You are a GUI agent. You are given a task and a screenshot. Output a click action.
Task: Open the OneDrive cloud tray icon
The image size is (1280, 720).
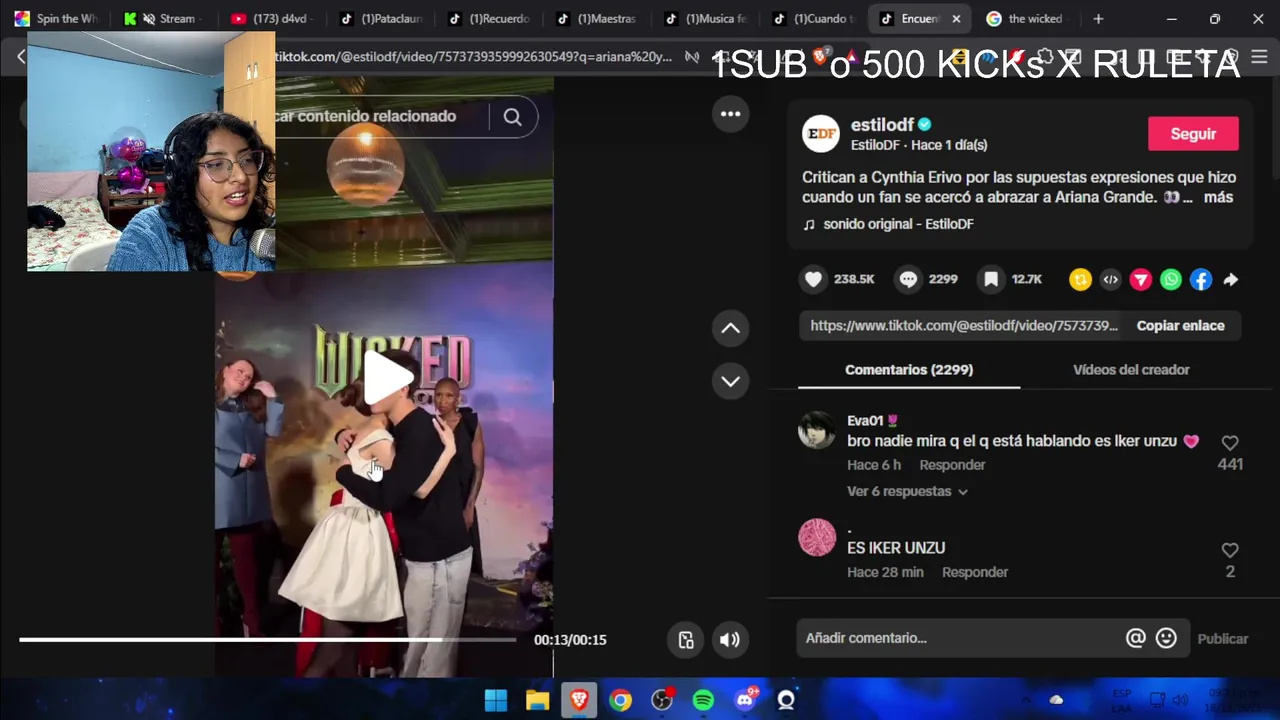1056,700
